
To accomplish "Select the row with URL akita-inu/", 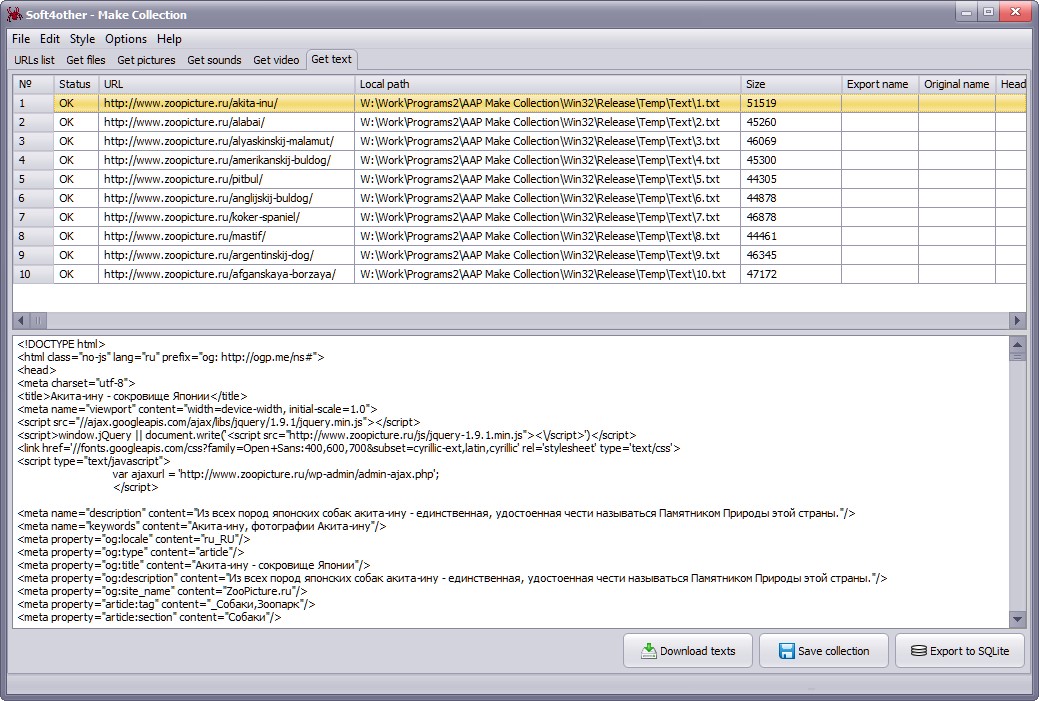I will point(520,103).
